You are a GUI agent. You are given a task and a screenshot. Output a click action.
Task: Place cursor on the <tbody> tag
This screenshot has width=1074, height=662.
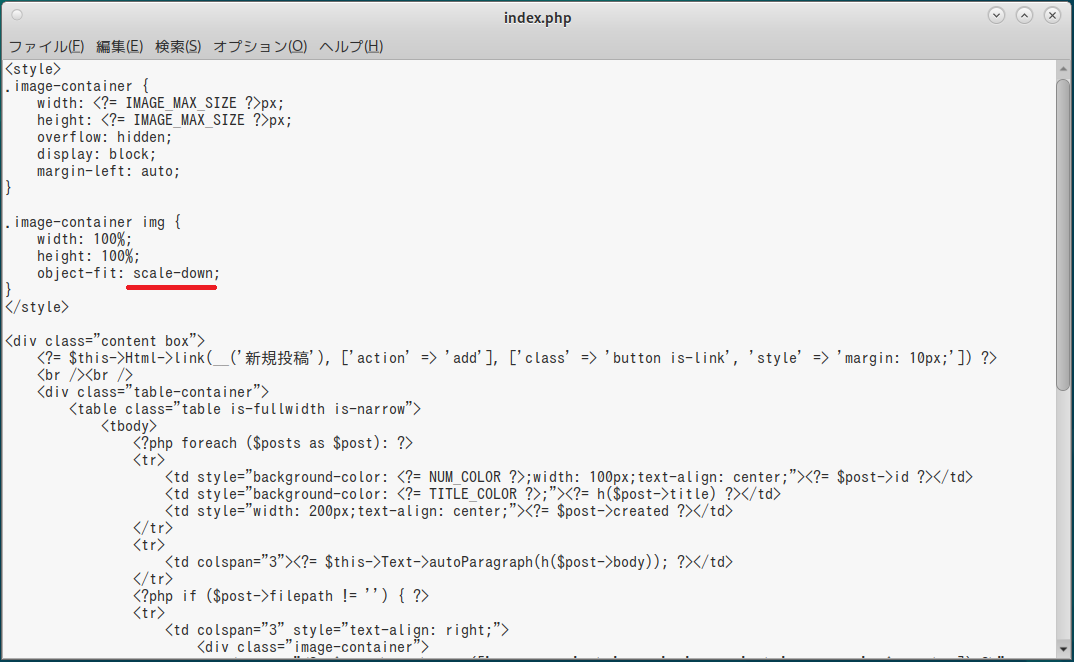(x=129, y=426)
